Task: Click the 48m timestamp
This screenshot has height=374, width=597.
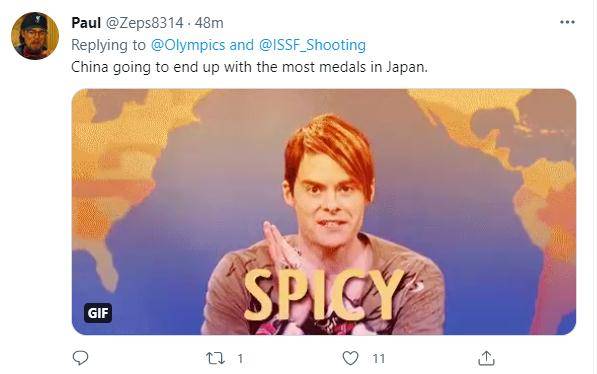Action: 209,23
